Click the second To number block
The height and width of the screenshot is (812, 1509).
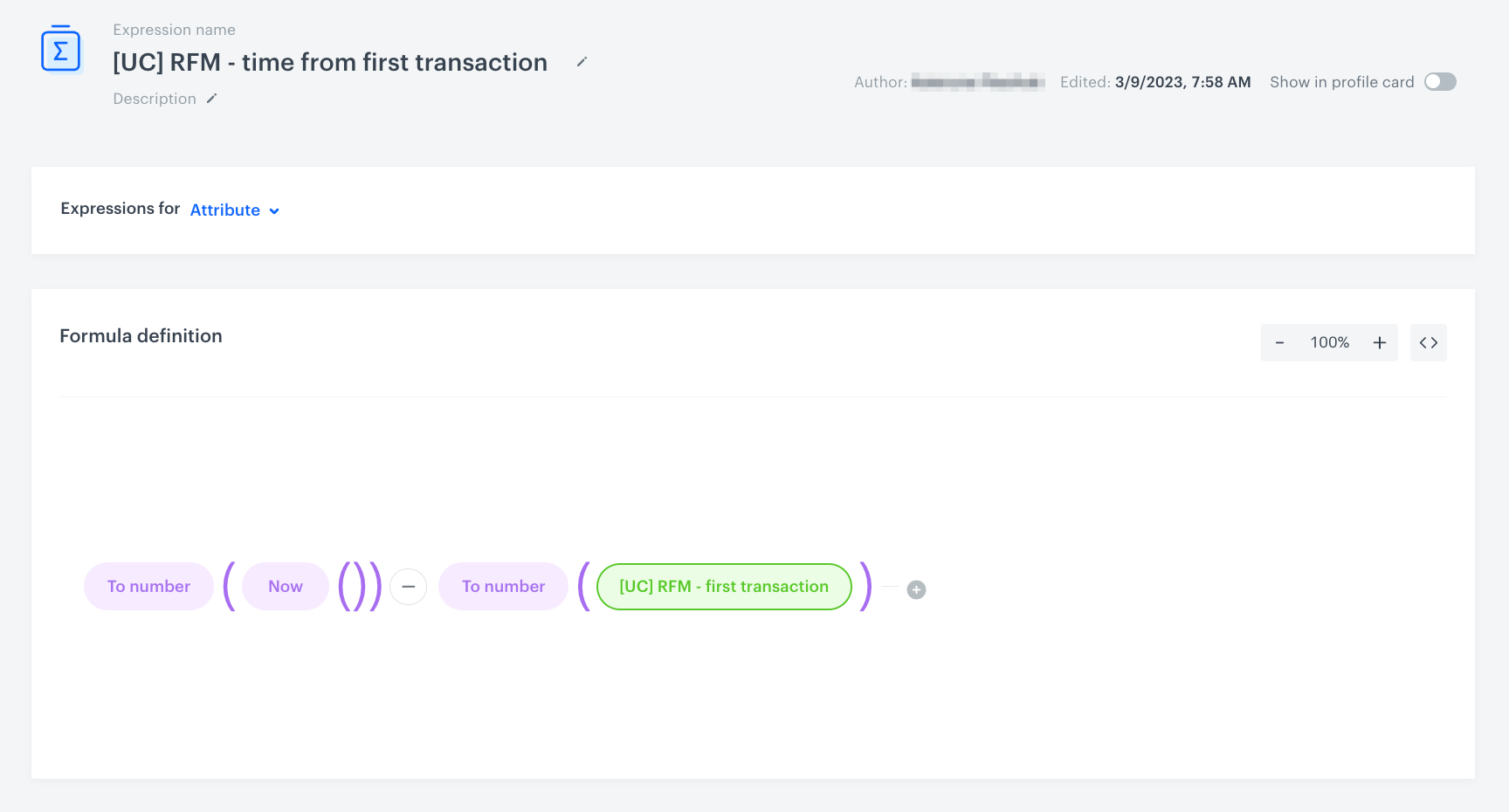tap(503, 586)
